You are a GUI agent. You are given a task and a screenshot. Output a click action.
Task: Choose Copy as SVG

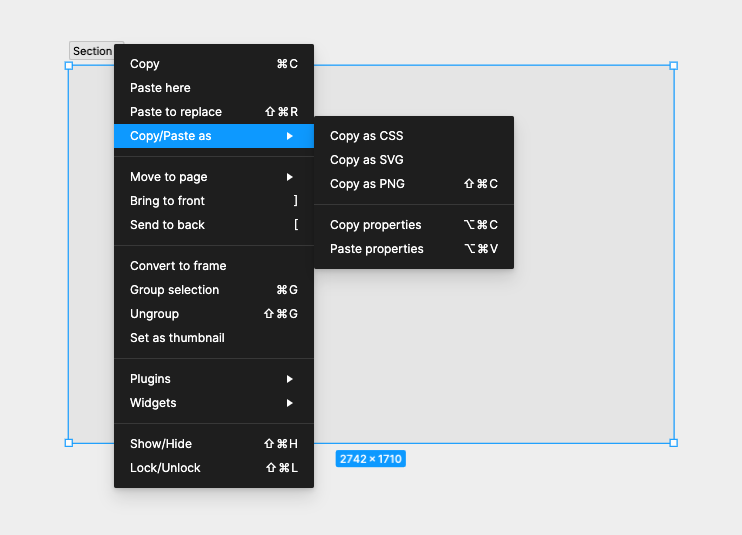pos(414,160)
